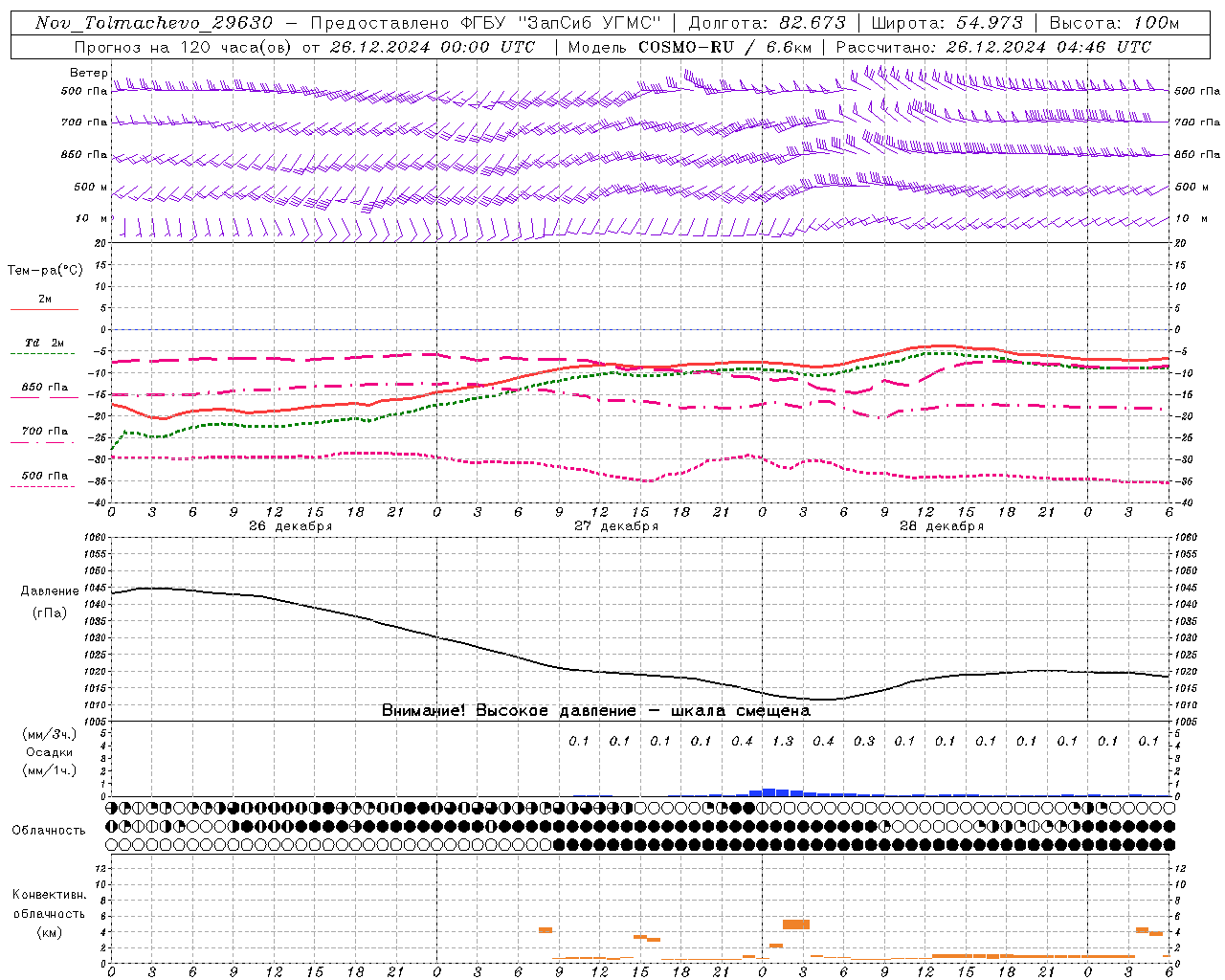Screen dimensions: 1225x980
Task: Click the Рассчитано: 26.12.2024 04:46 UTC text
Action: [993, 47]
